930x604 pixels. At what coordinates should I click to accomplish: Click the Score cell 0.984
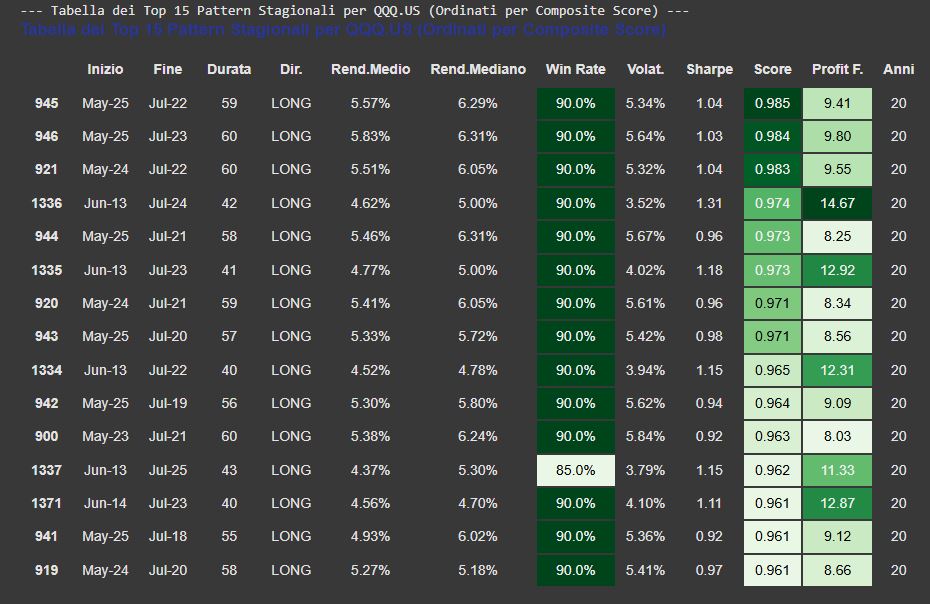coord(772,136)
